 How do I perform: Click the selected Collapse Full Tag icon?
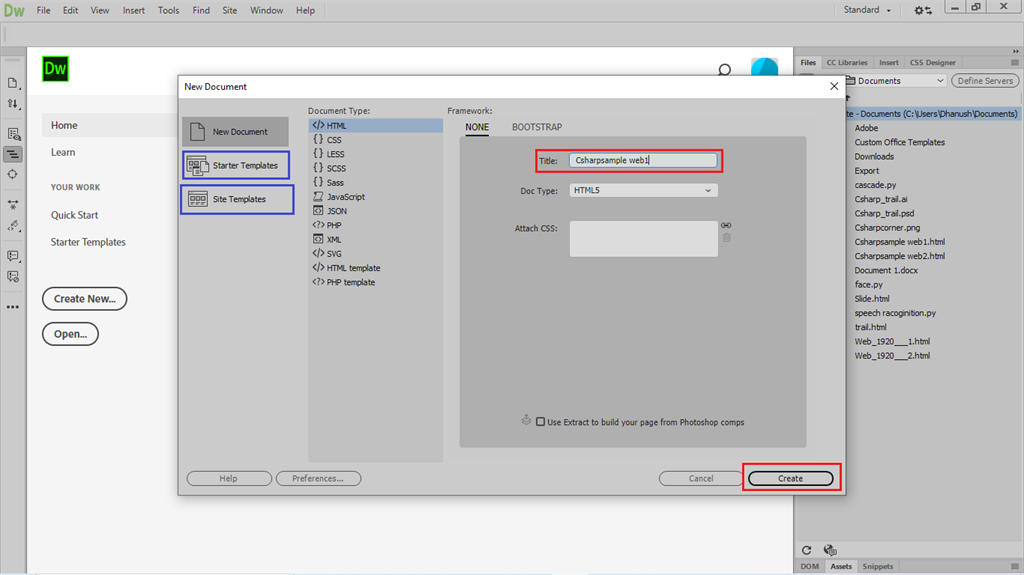coord(12,154)
